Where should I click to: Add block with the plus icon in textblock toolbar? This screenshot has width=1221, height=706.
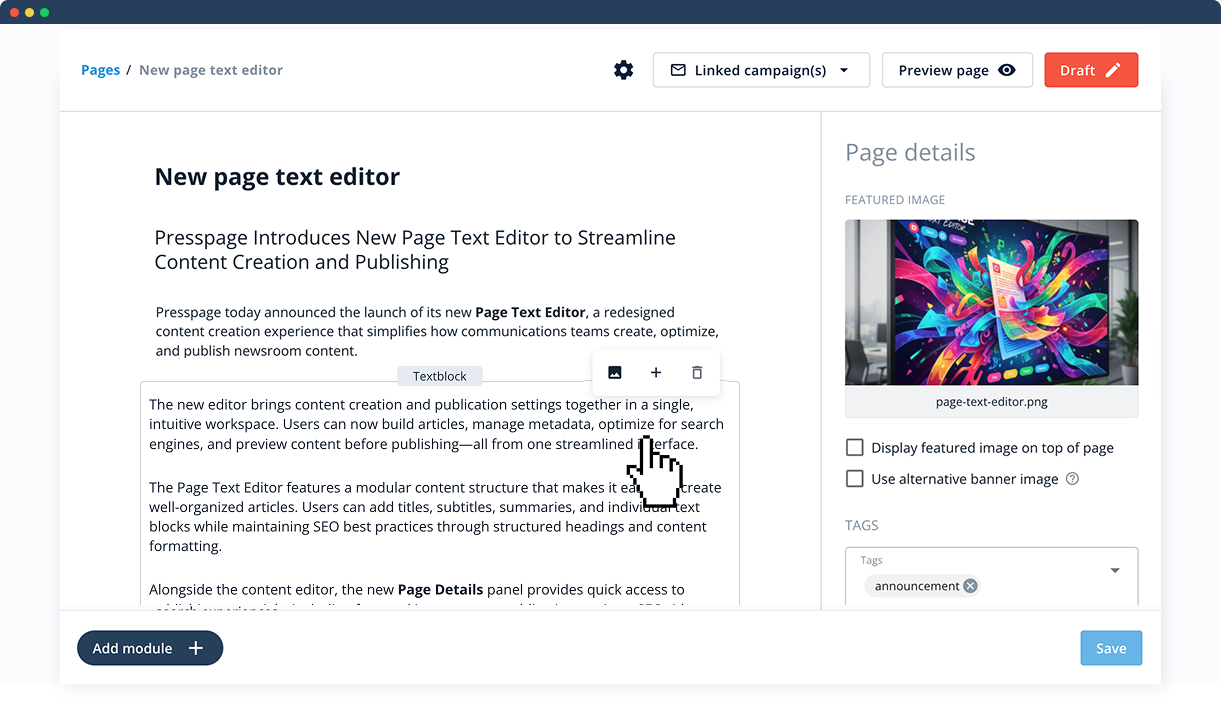click(656, 372)
